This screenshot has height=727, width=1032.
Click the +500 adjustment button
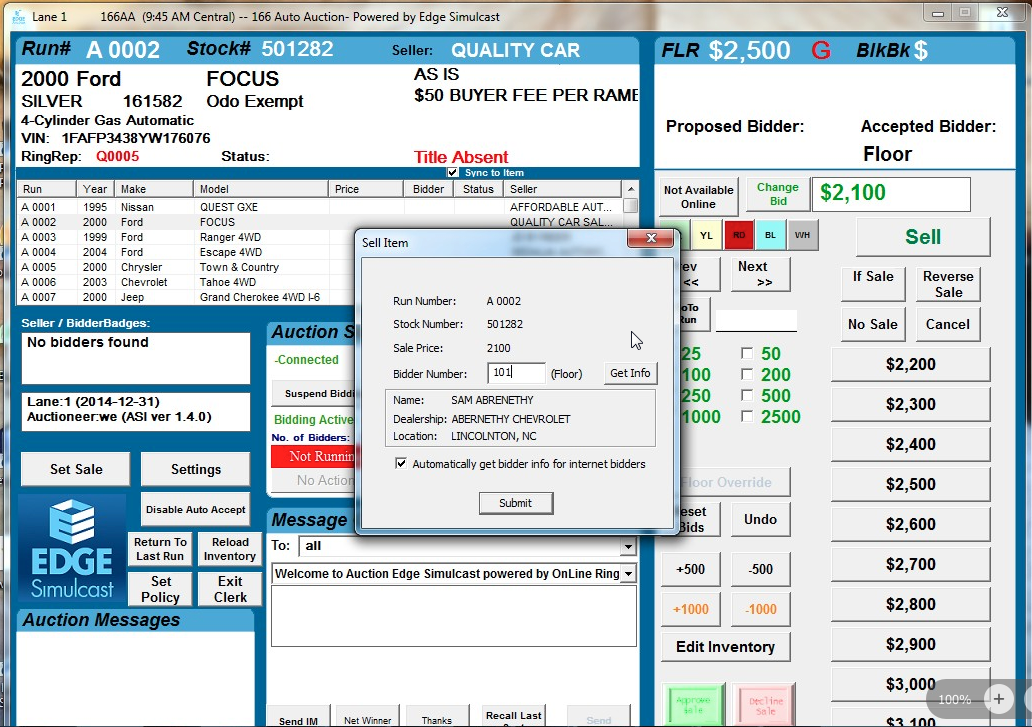pyautogui.click(x=690, y=570)
